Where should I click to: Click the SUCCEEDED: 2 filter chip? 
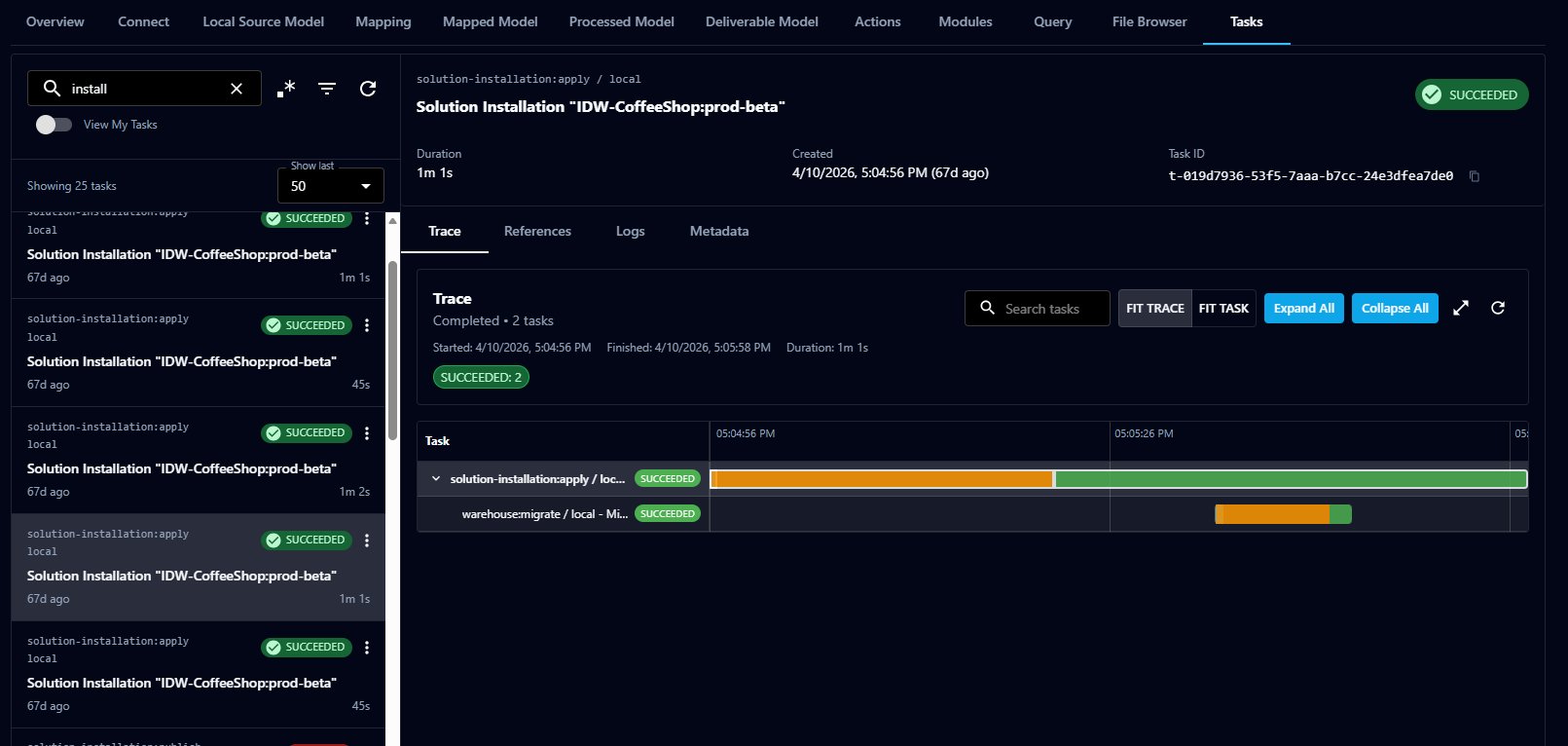(481, 377)
